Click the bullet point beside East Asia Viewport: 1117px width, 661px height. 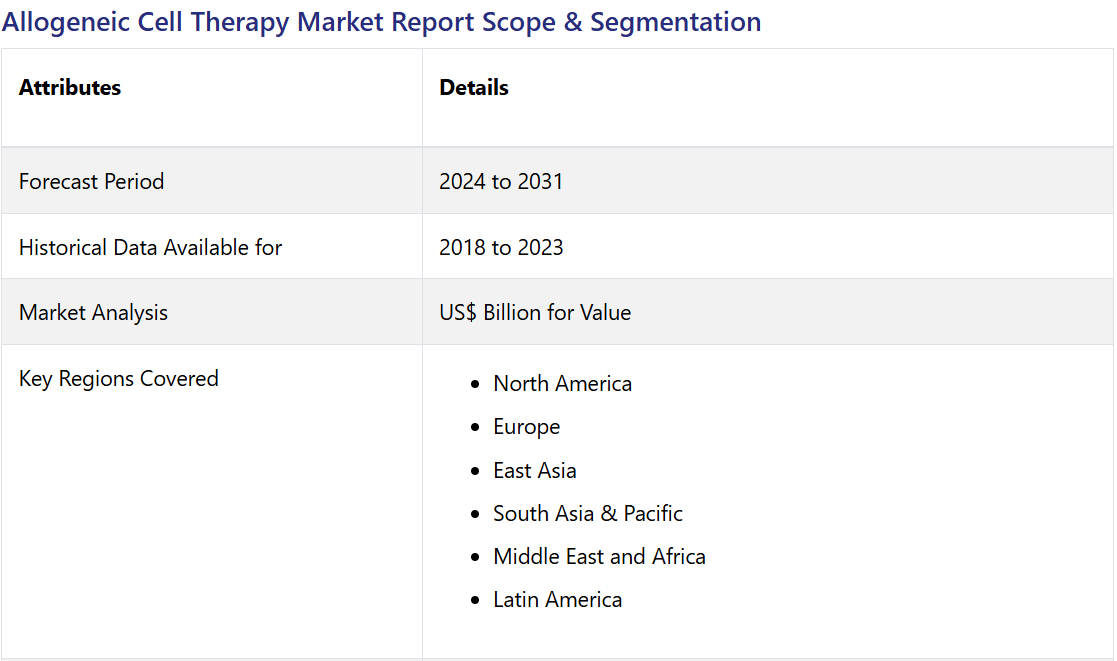coord(475,471)
